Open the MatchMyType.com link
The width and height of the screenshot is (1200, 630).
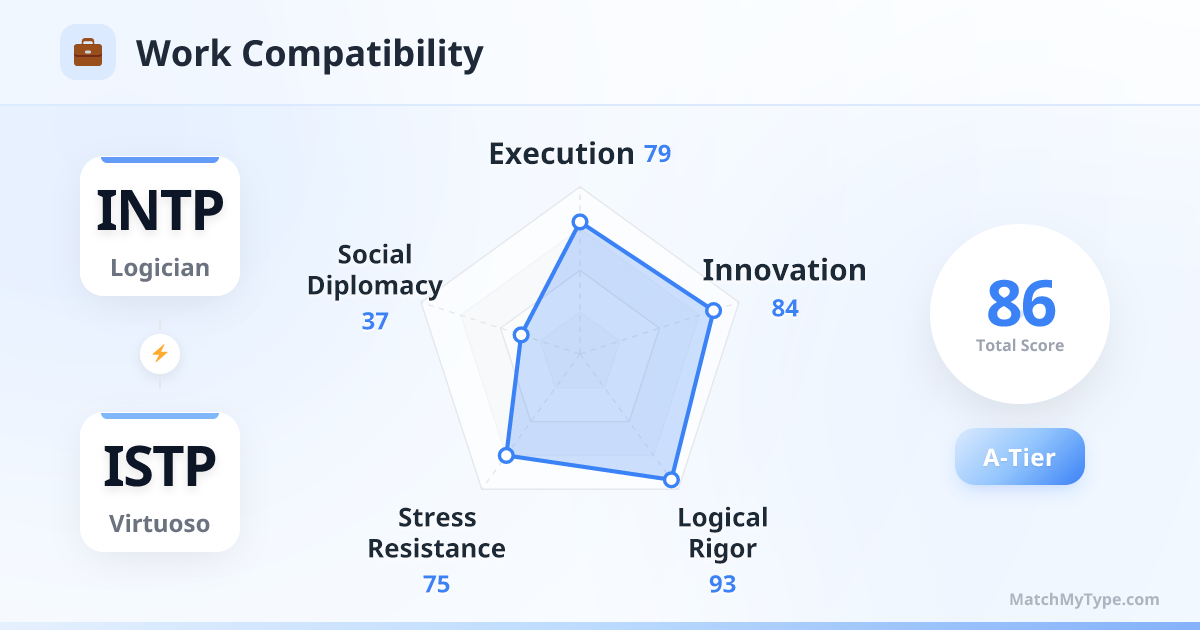[x=1084, y=600]
